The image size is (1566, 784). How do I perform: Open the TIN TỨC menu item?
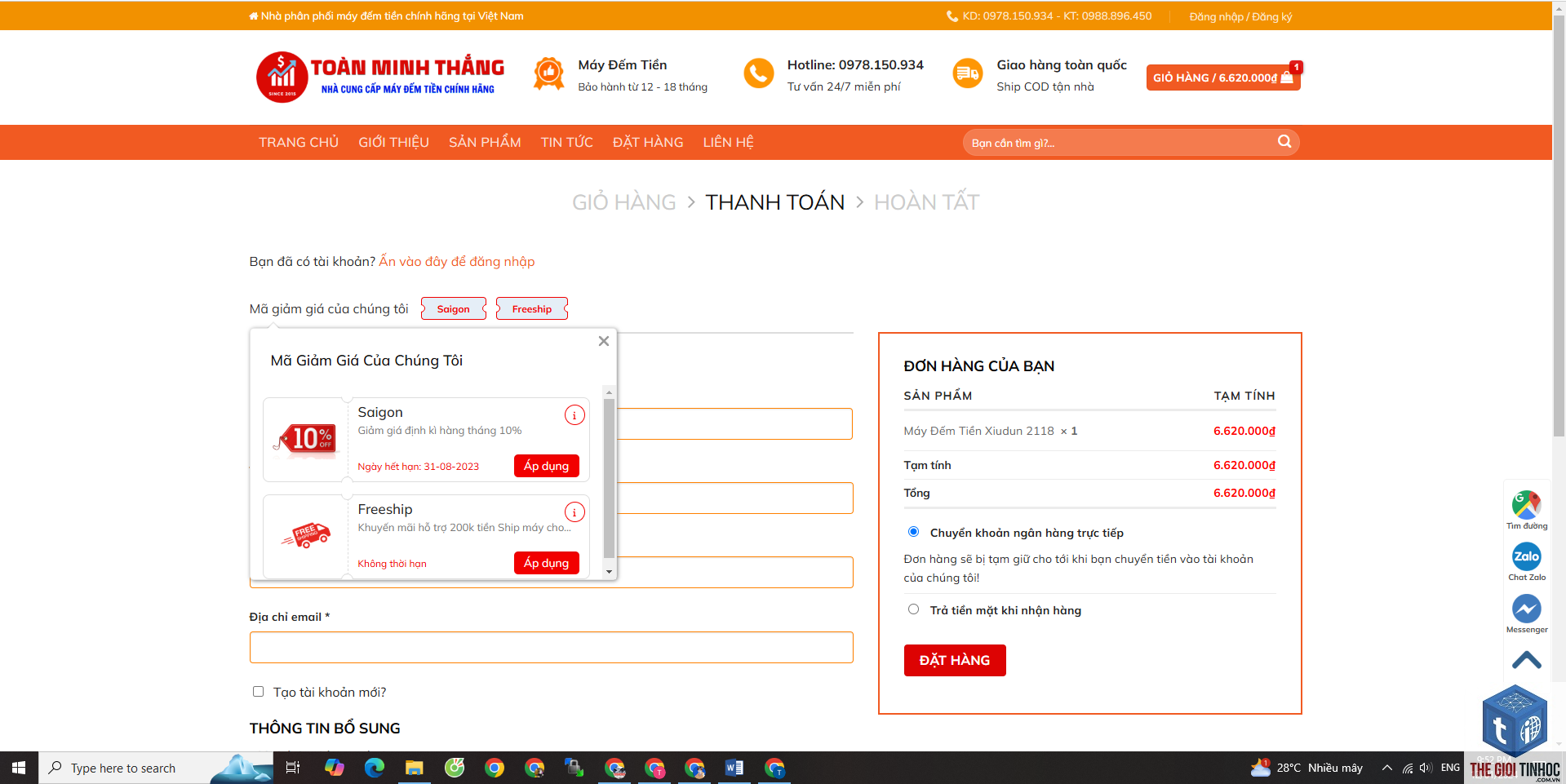pyautogui.click(x=566, y=142)
